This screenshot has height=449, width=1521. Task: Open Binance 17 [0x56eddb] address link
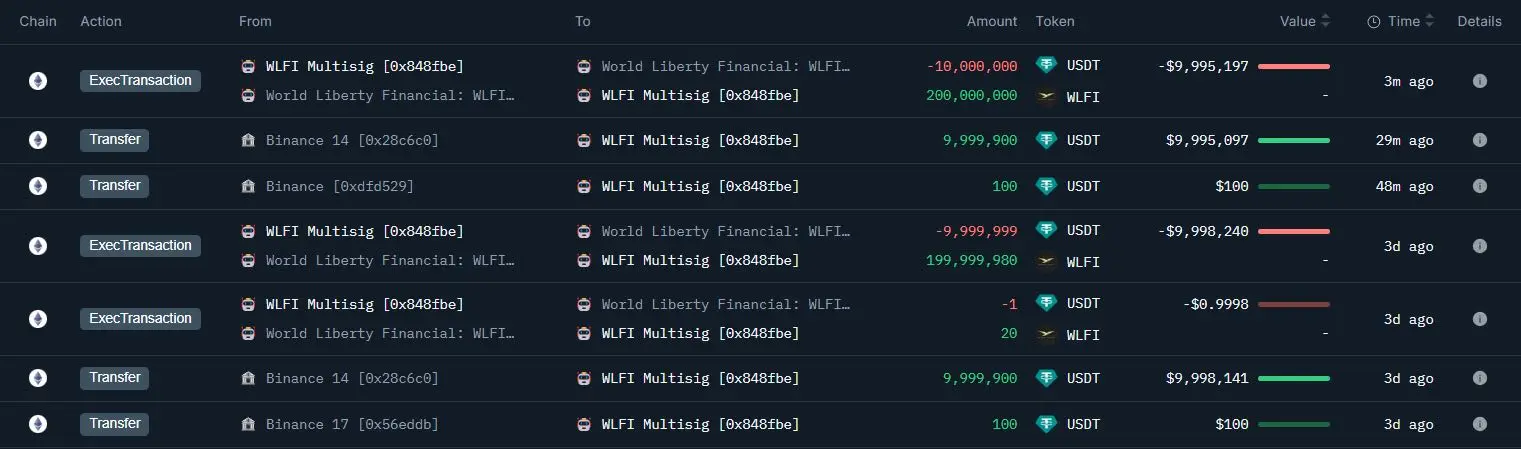click(352, 424)
